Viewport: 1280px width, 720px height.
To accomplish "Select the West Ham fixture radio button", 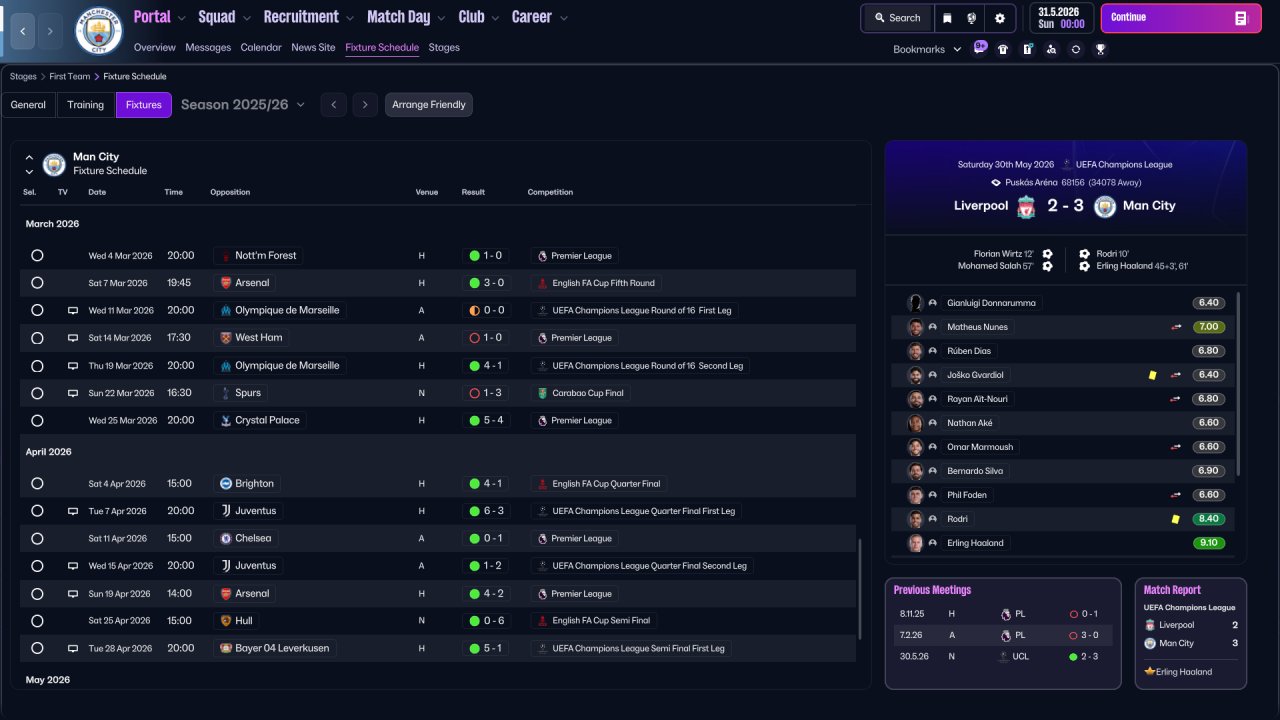I will click(37, 338).
